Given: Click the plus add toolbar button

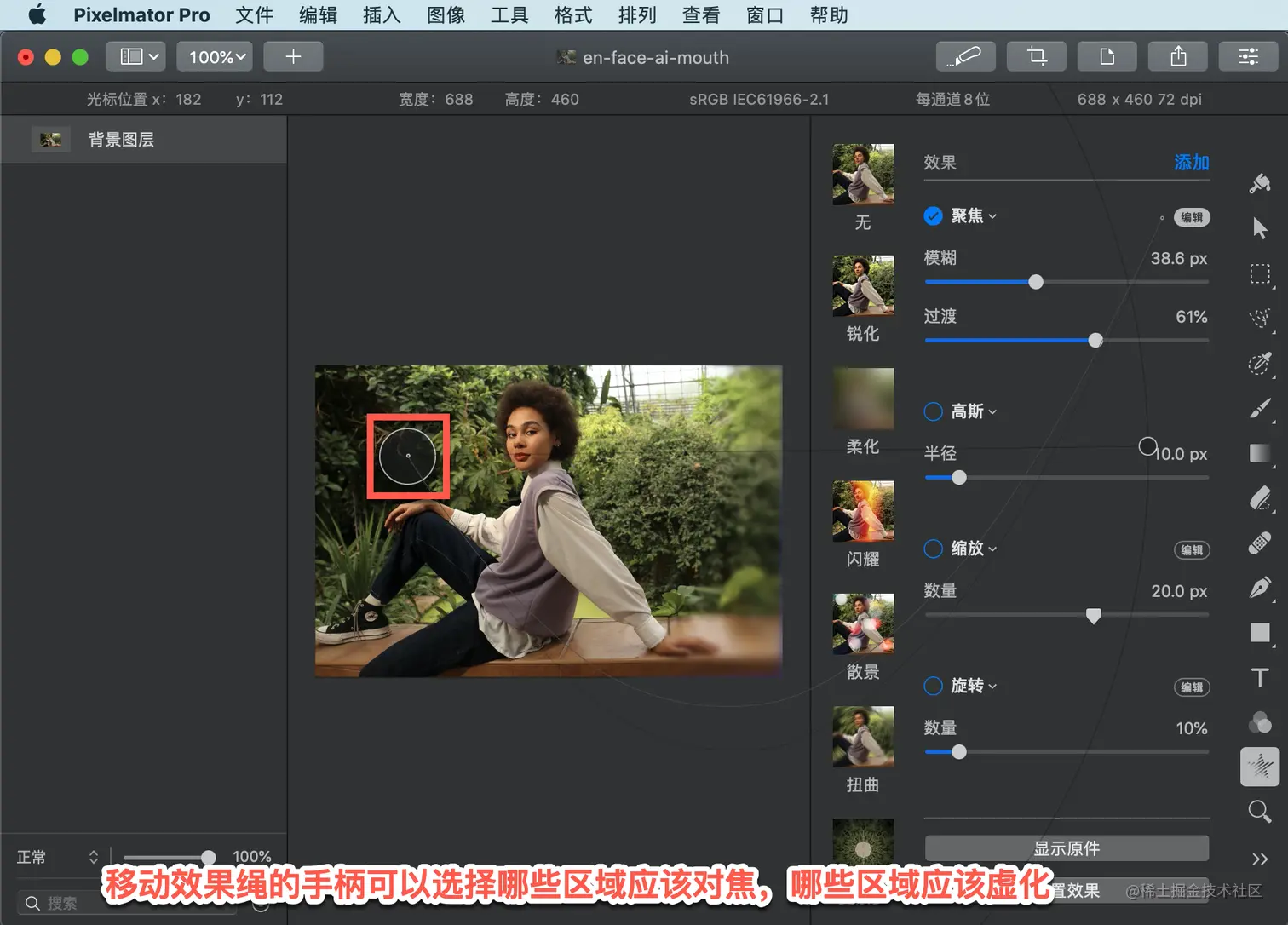Looking at the screenshot, I should tap(293, 56).
